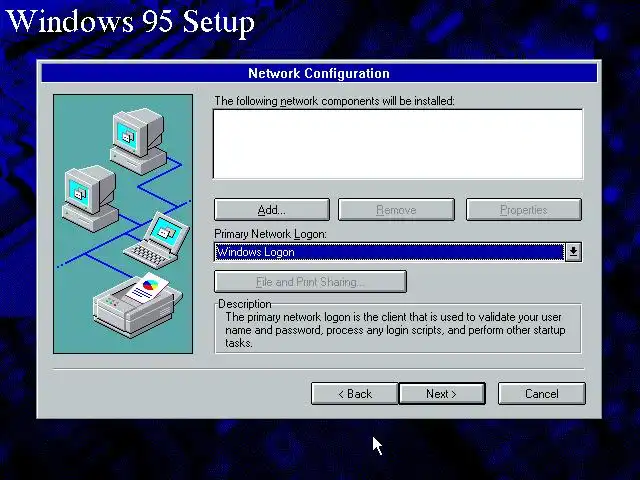Click the Add... button
Screen dimensions: 640x480
(271, 210)
